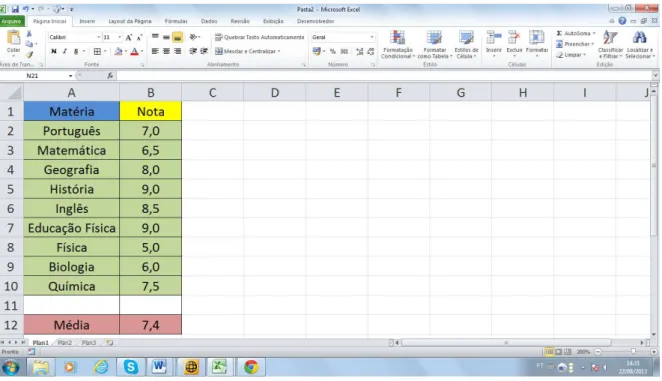Open Formatação Condicional menu
Viewport: 662px width, 381px height.
click(x=397, y=44)
